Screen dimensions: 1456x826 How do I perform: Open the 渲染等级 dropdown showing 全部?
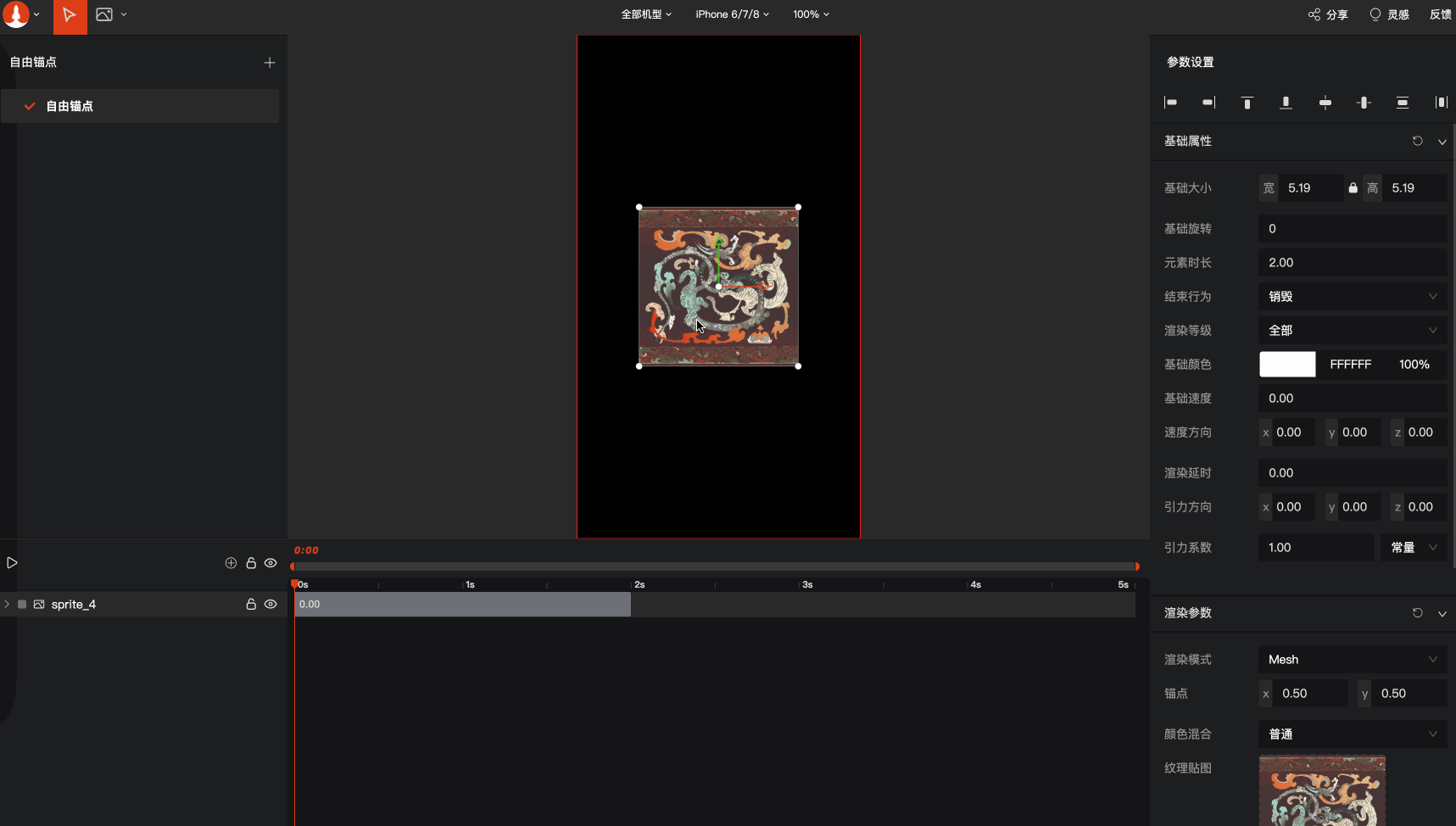coord(1353,331)
